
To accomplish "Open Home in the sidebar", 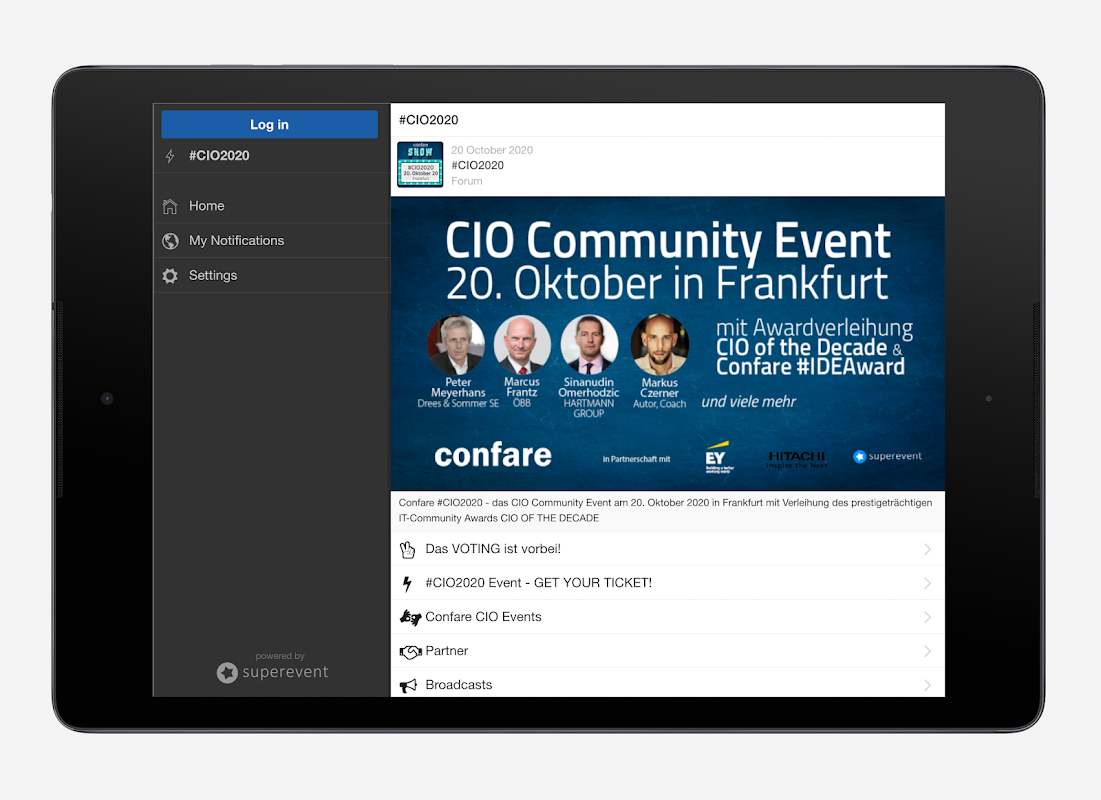I will (272, 206).
